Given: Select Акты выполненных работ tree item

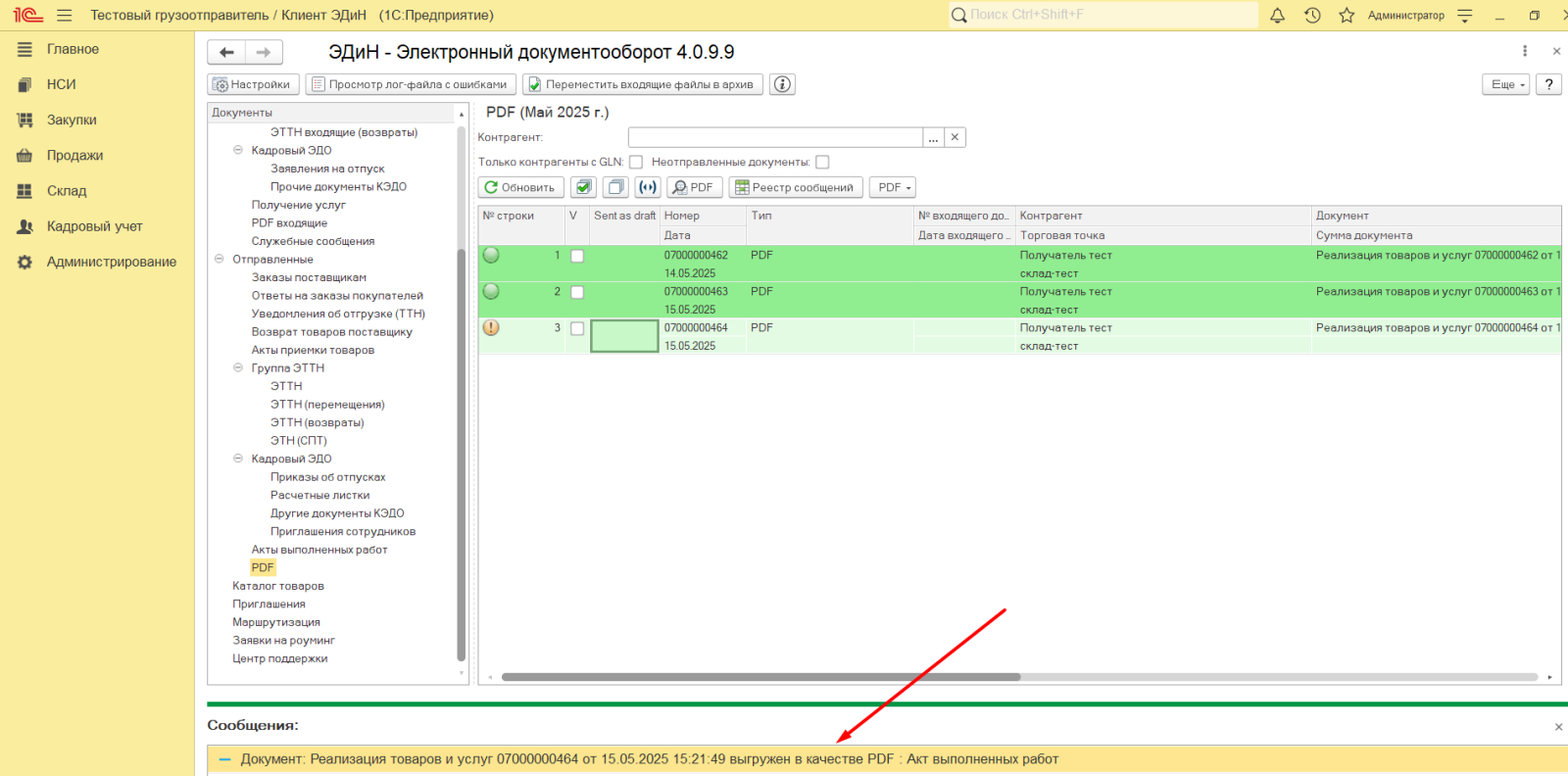Looking at the screenshot, I should pyautogui.click(x=319, y=550).
